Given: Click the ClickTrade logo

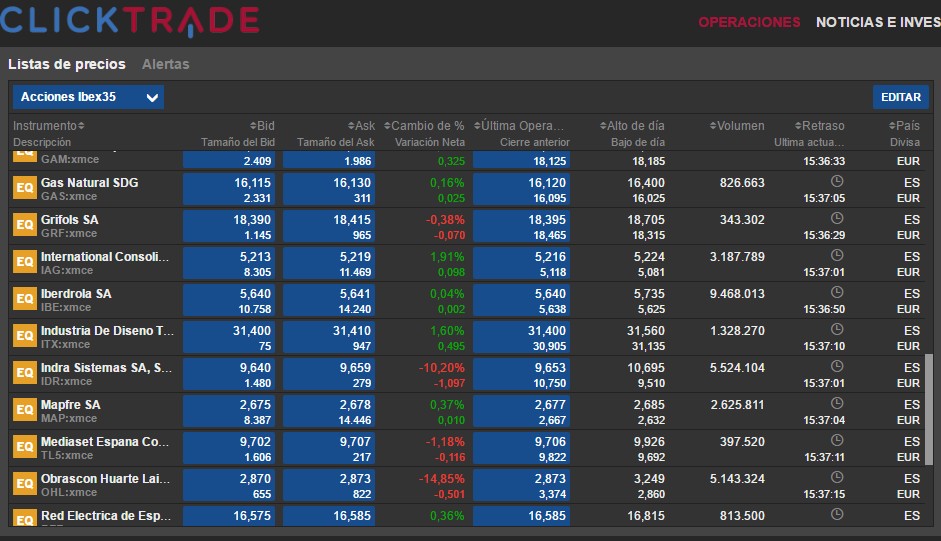Looking at the screenshot, I should tap(130, 22).
